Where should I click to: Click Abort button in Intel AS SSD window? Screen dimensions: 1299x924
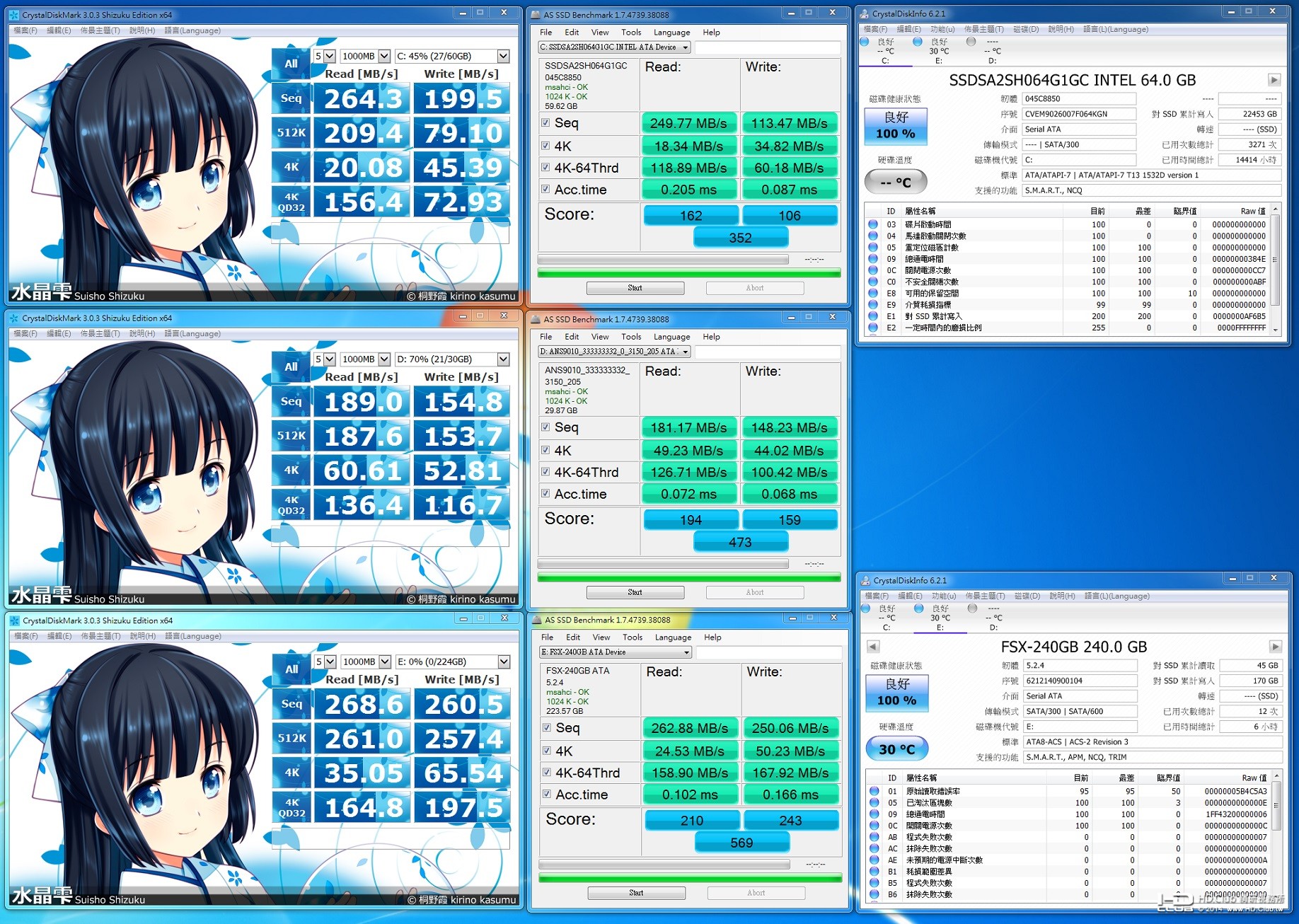(755, 288)
